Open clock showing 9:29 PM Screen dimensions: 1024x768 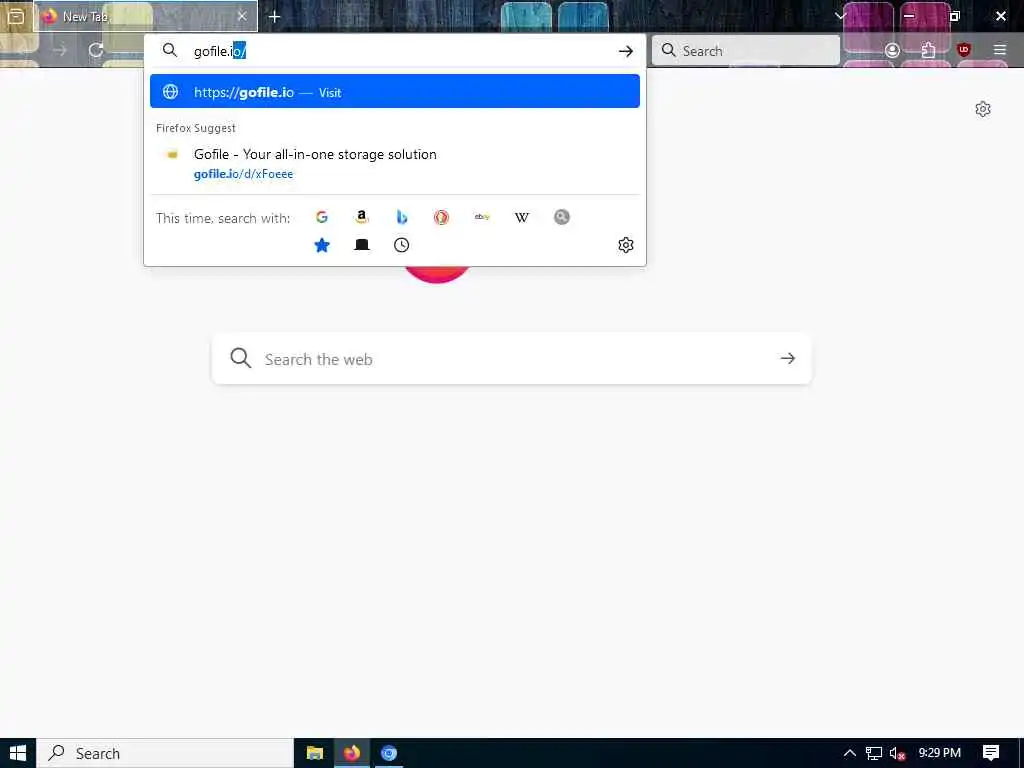[939, 752]
